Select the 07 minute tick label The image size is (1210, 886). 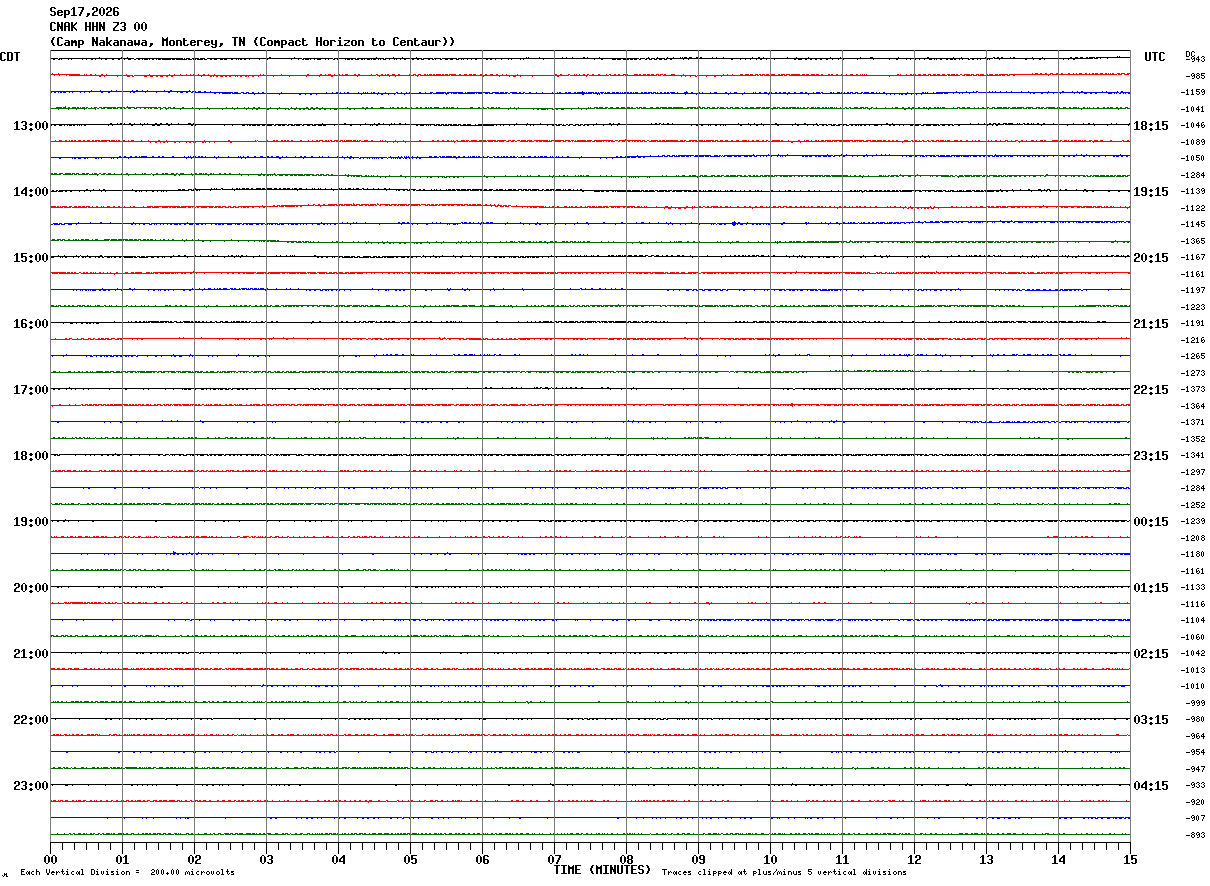point(554,859)
